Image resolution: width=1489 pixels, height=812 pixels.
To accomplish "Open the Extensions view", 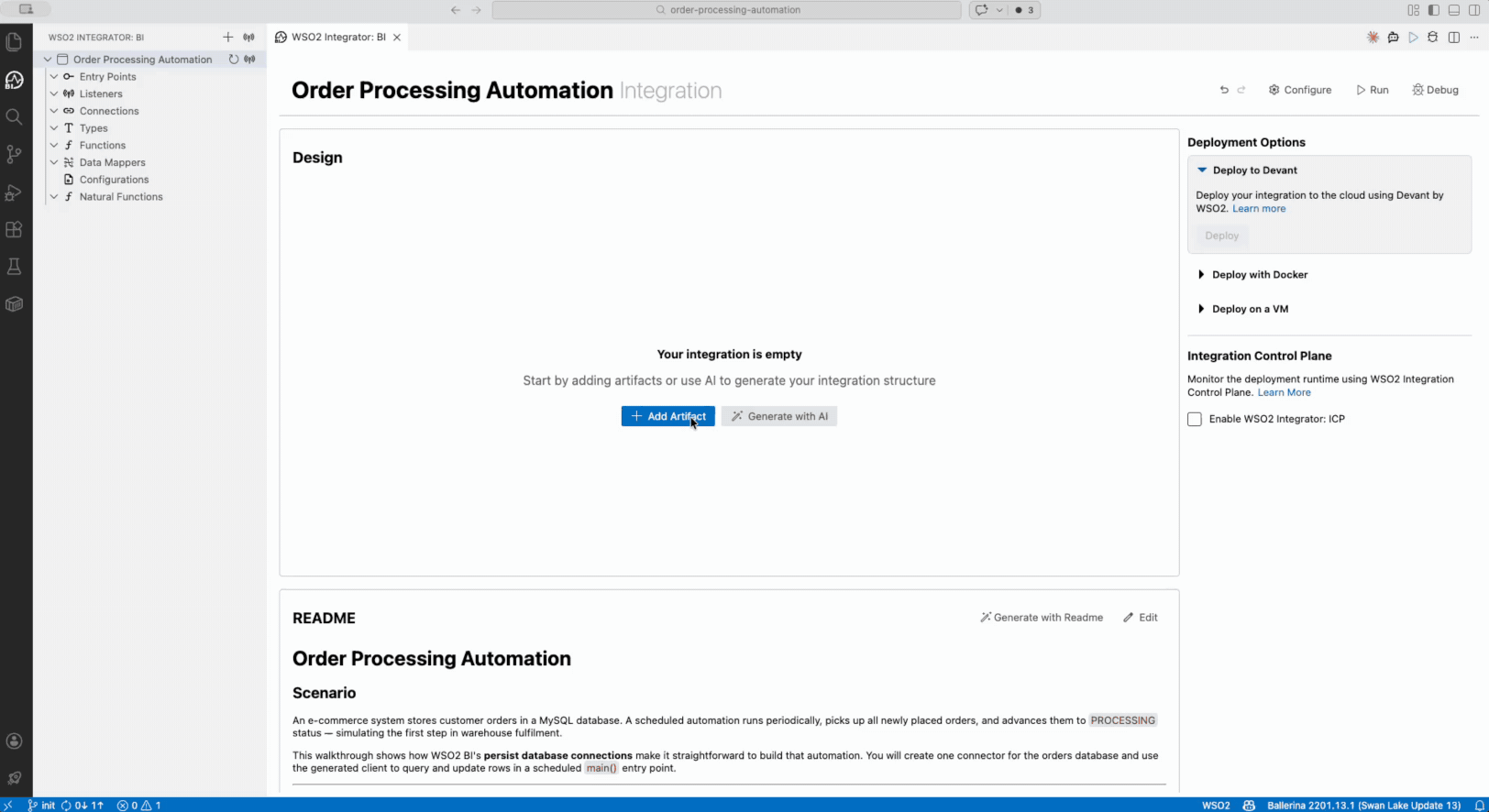I will point(14,230).
